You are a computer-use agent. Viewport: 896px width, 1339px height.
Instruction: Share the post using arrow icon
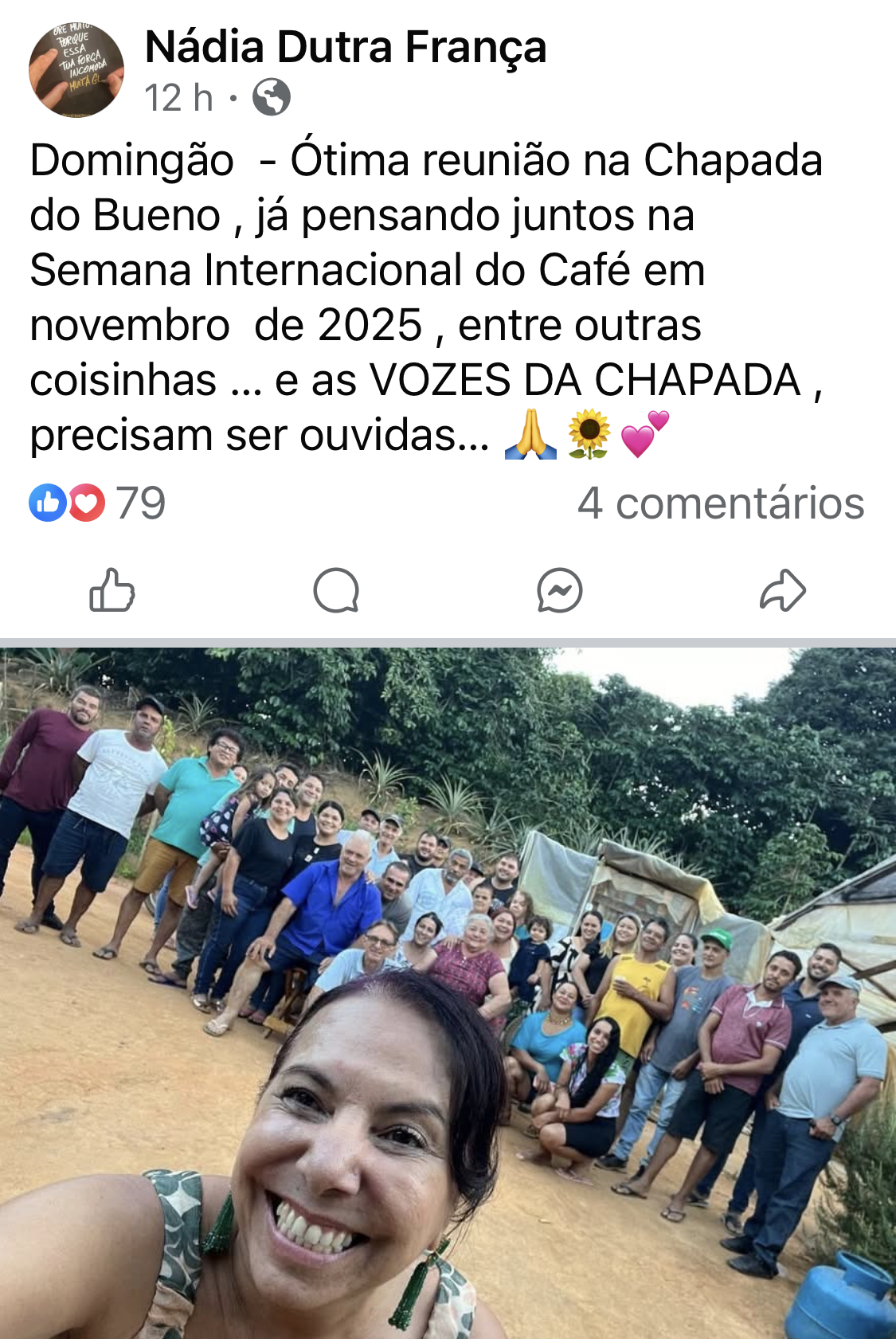[783, 590]
